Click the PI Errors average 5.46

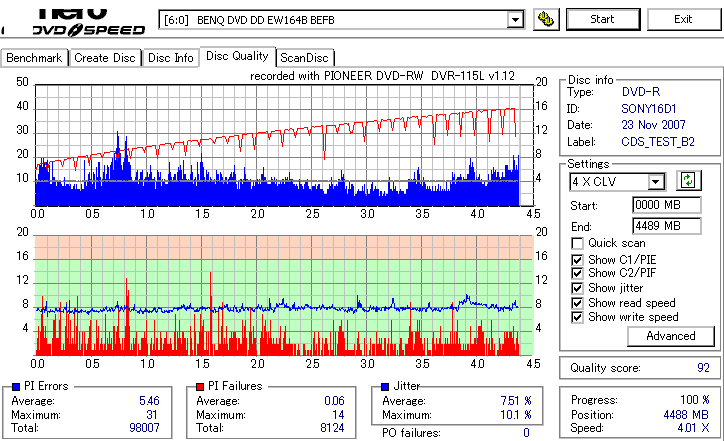pyautogui.click(x=149, y=401)
